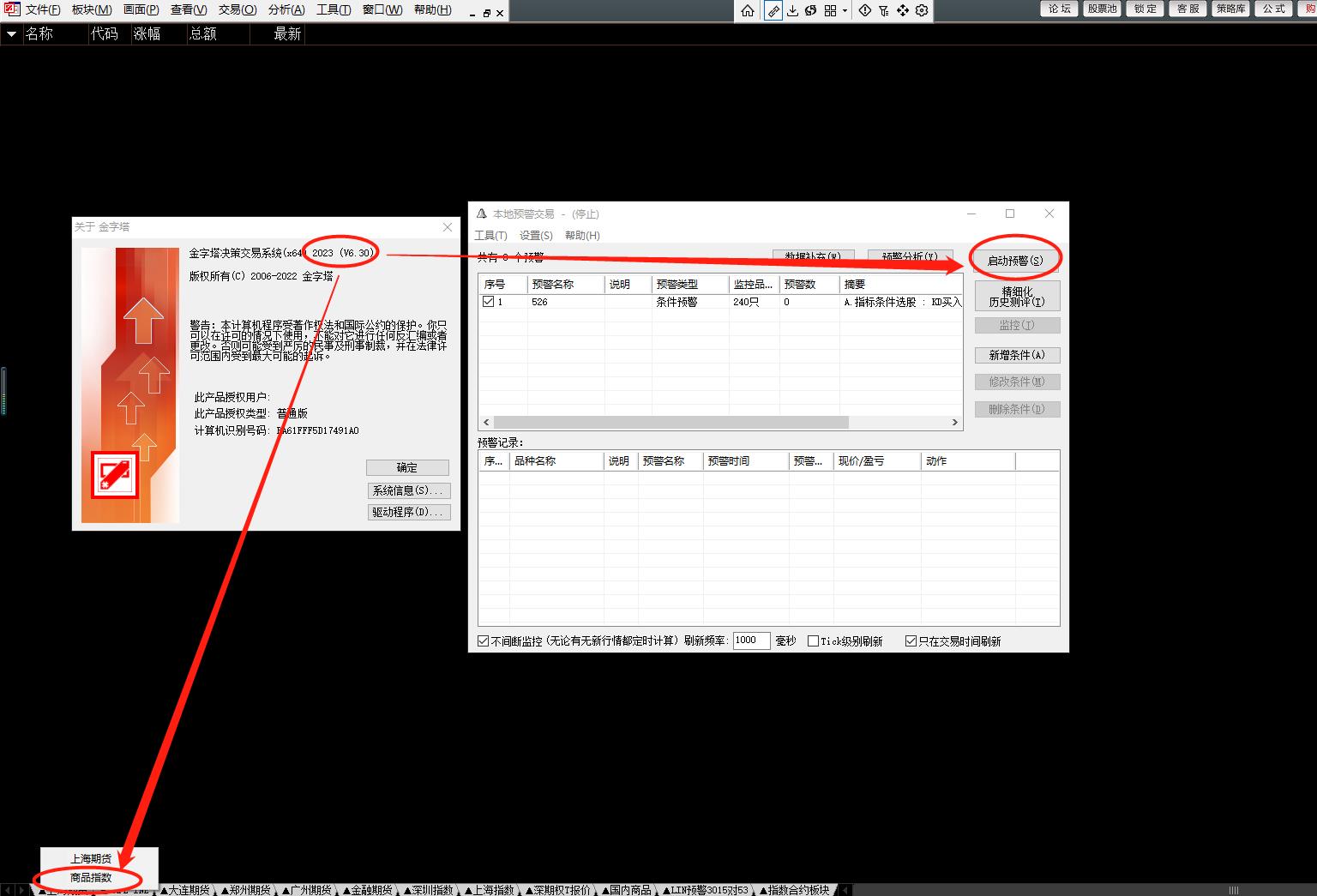
Task: Open 驱动程序(D)... in About dialog
Action: 408,512
